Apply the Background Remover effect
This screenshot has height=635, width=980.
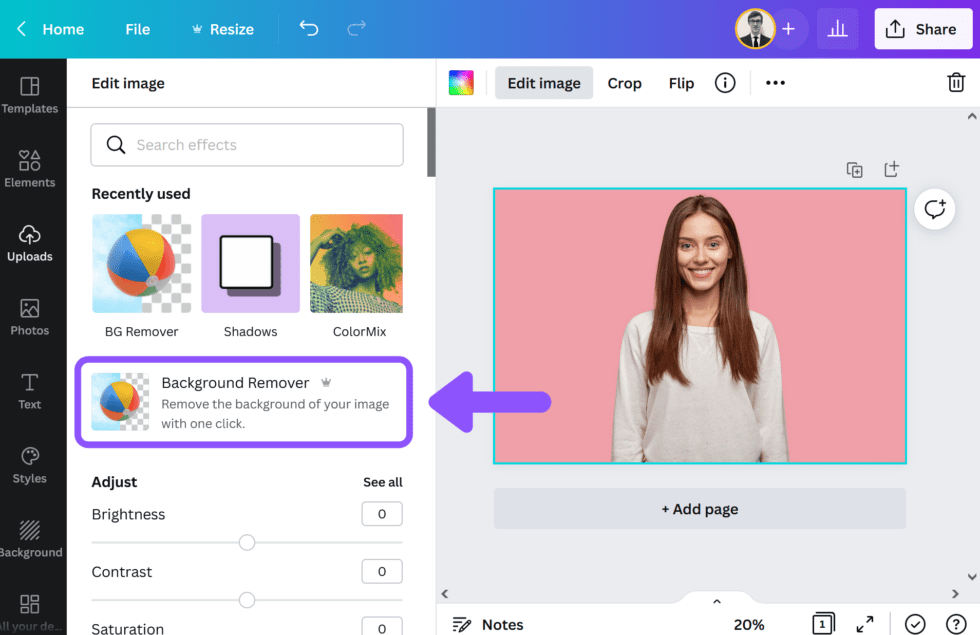[243, 400]
